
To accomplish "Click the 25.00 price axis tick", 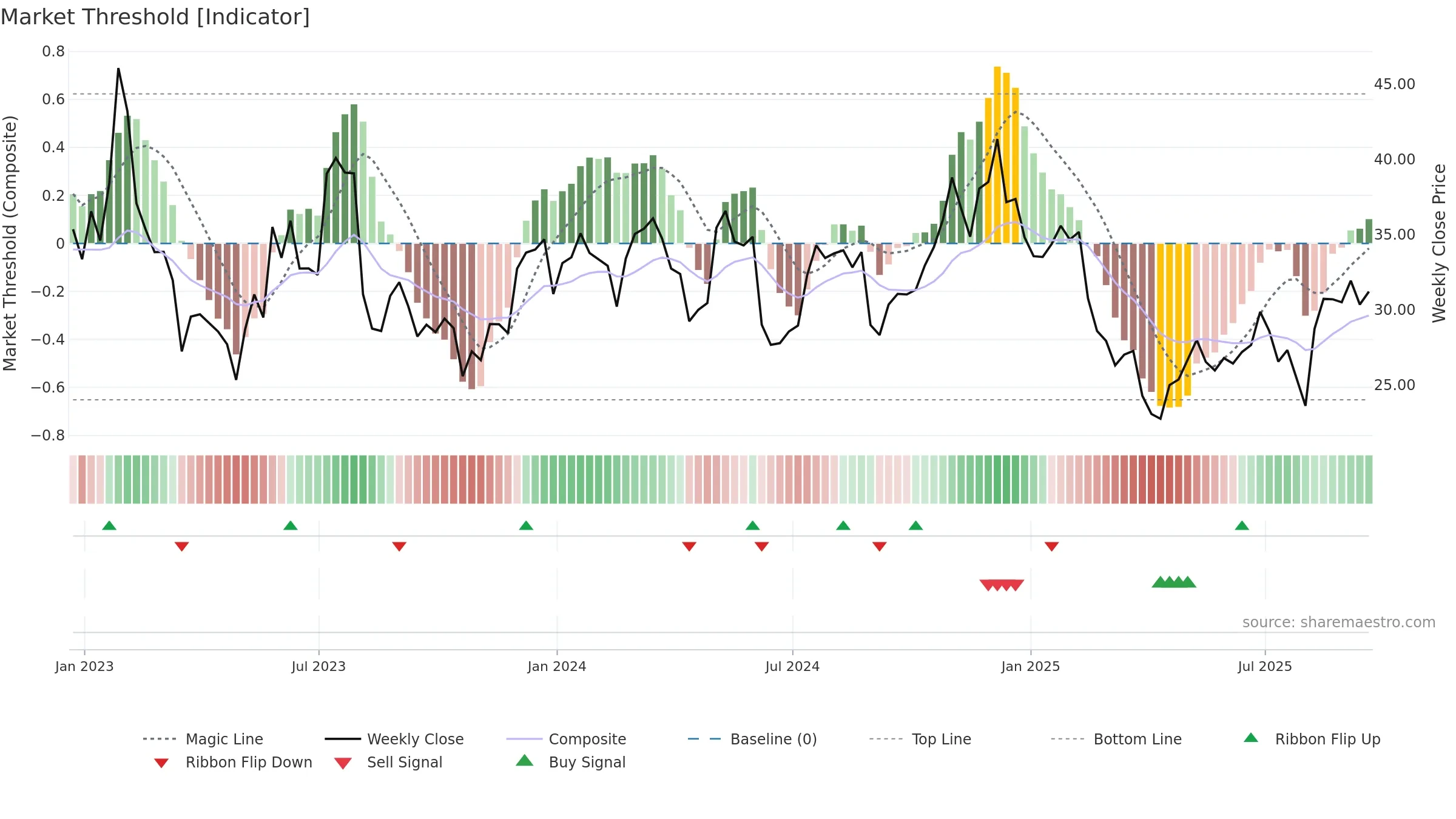I will (1395, 385).
